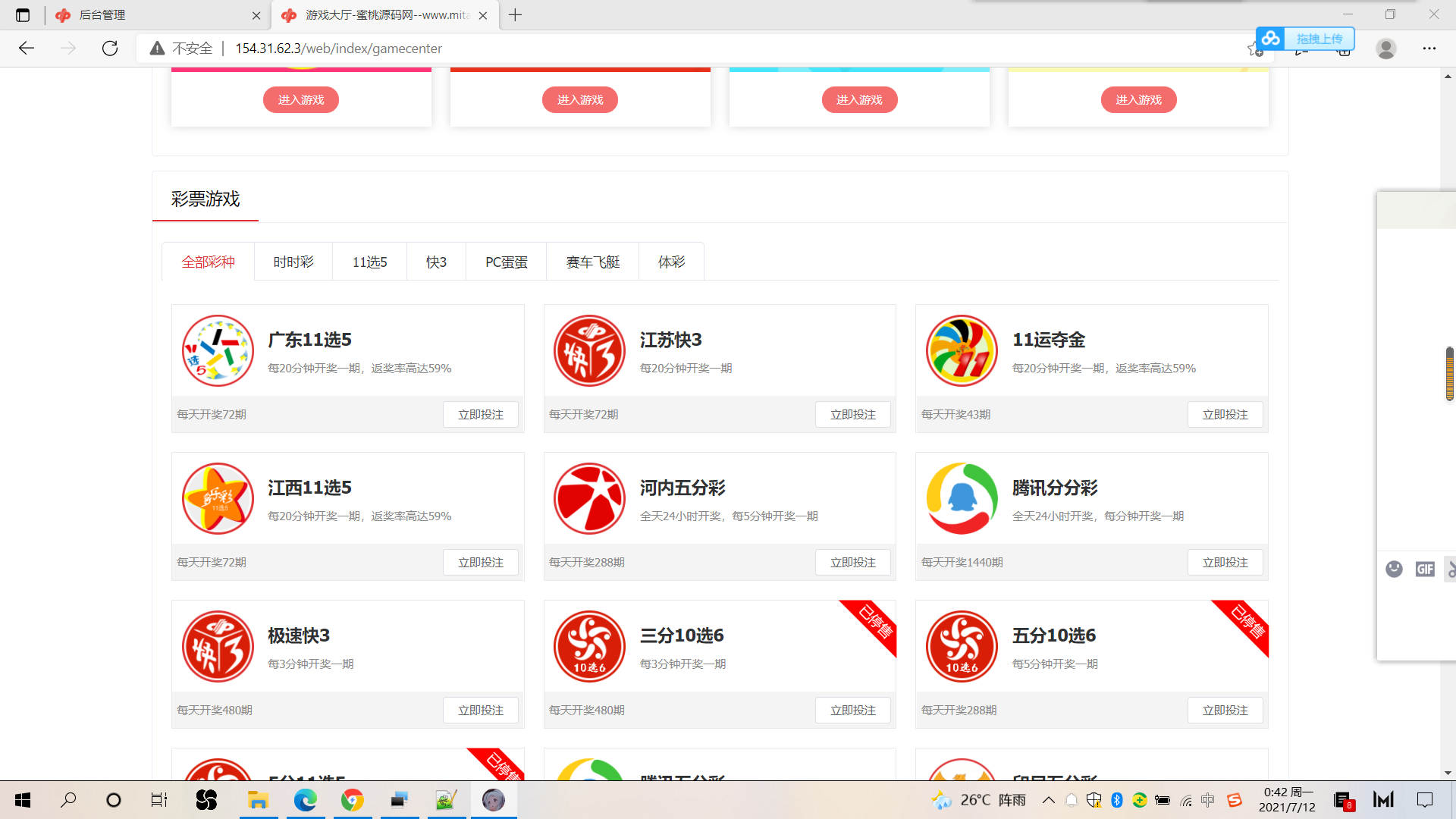Select the PC蛋蛋 lottery tab
Image resolution: width=1456 pixels, height=819 pixels.
point(506,262)
